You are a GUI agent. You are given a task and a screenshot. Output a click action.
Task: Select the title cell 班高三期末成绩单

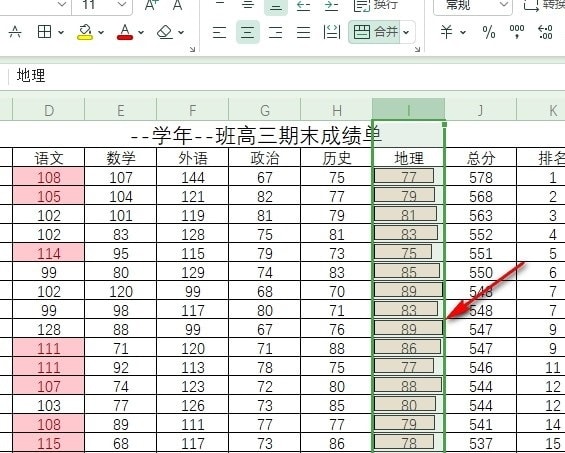point(257,136)
